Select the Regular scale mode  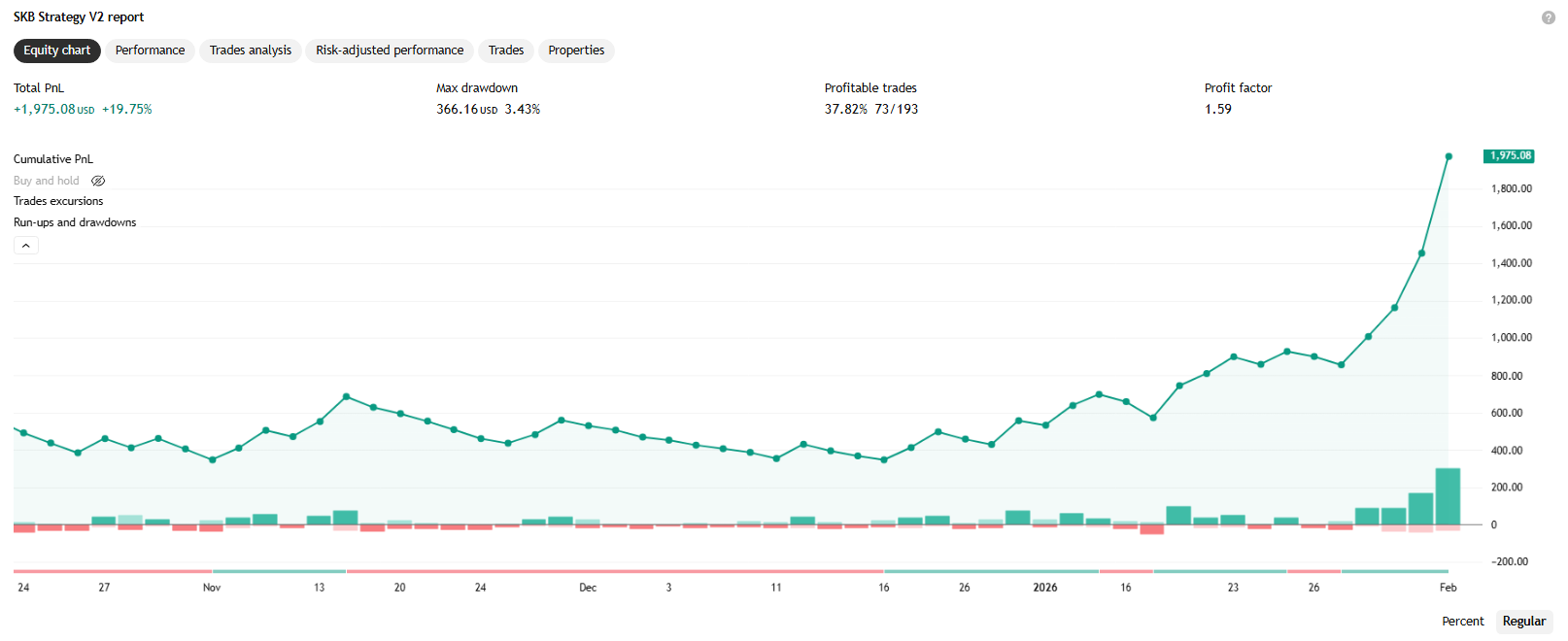click(x=1524, y=622)
